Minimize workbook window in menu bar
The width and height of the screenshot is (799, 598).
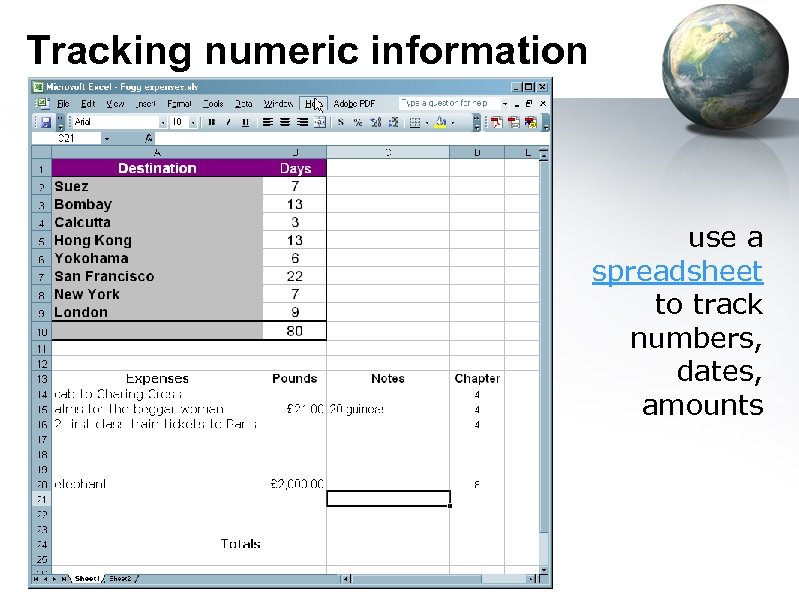517,104
